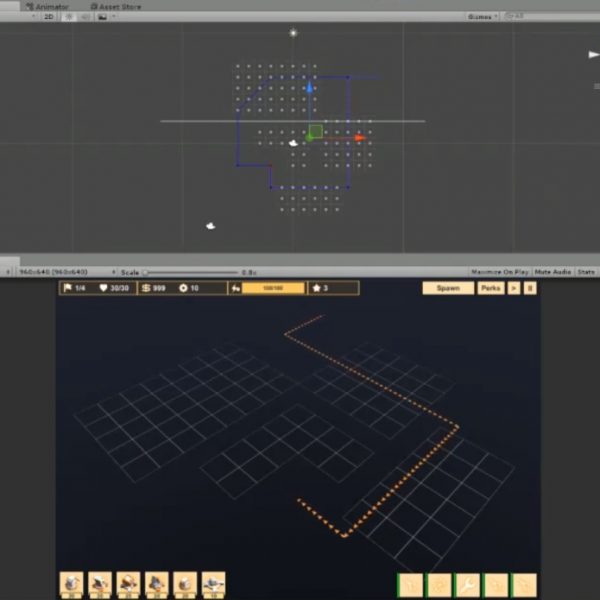Toggle Mute Audio in Game view
The image size is (600, 600).
coord(551,272)
